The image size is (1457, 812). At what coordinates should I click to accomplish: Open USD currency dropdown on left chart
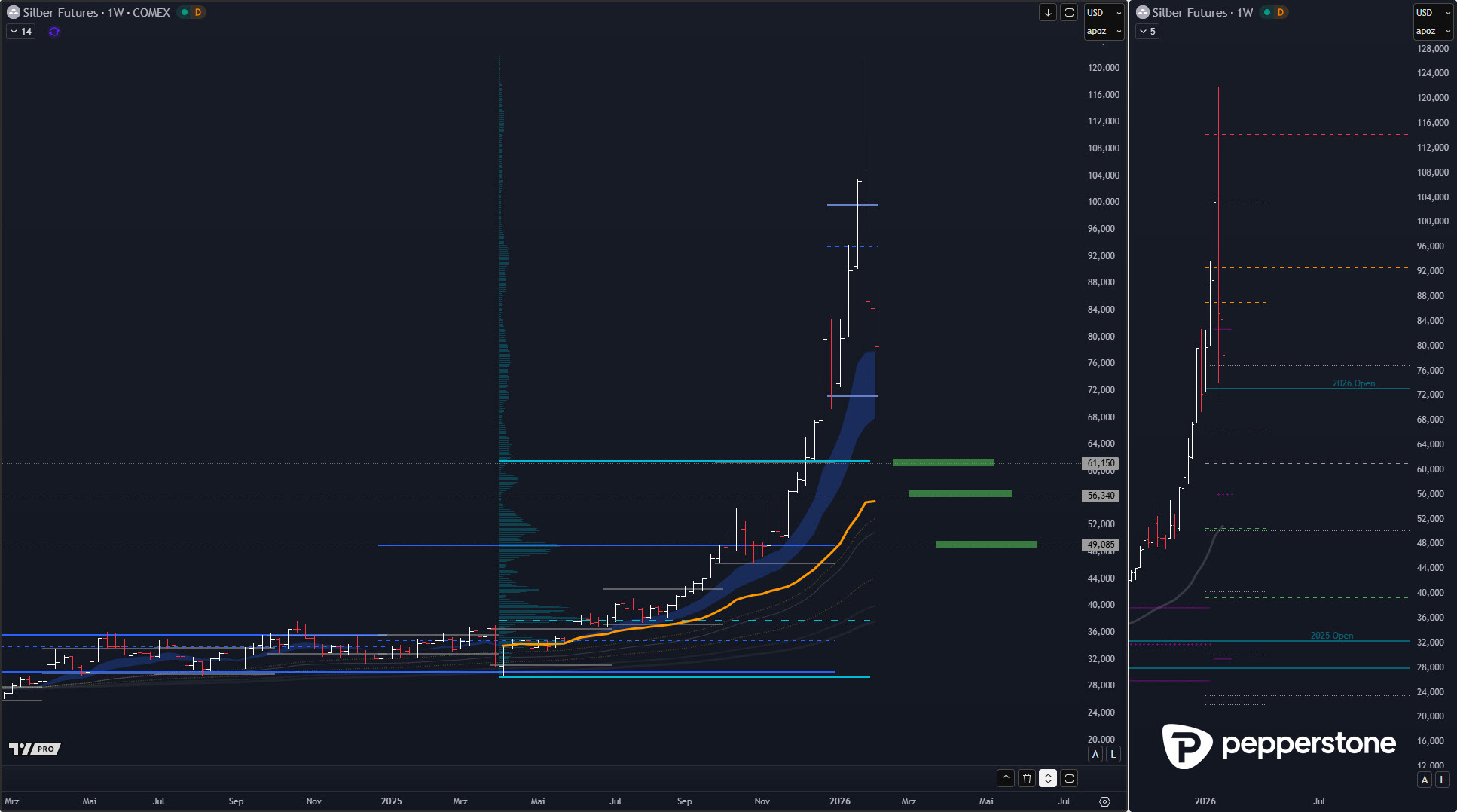[x=1104, y=13]
